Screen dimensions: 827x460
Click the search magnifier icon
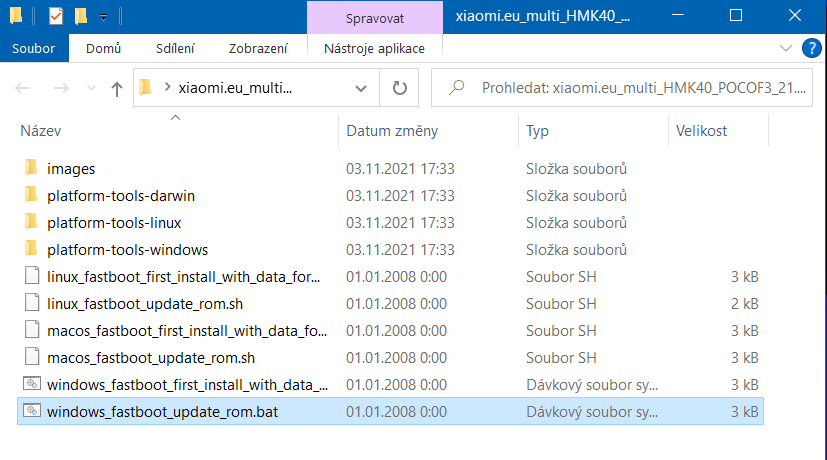pyautogui.click(x=456, y=87)
